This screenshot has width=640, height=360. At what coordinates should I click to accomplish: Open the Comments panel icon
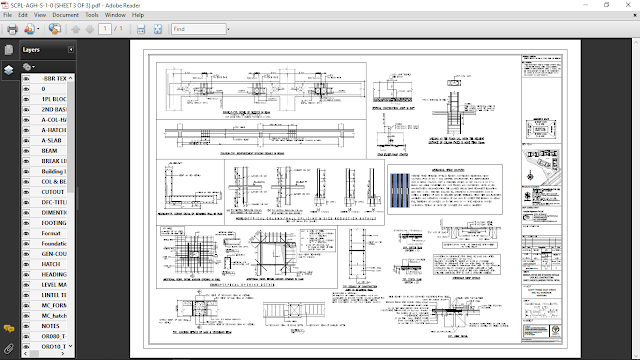[9, 329]
